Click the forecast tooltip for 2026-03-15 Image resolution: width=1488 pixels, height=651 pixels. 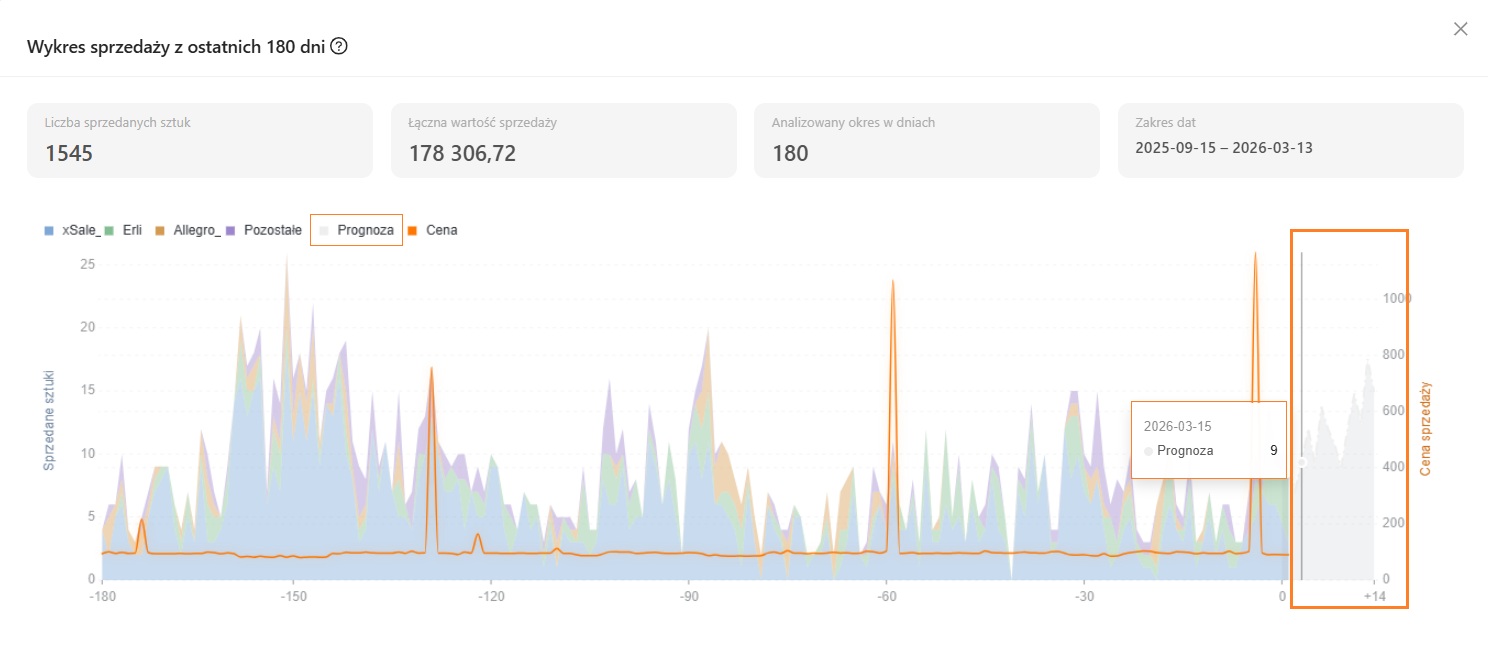click(1208, 440)
